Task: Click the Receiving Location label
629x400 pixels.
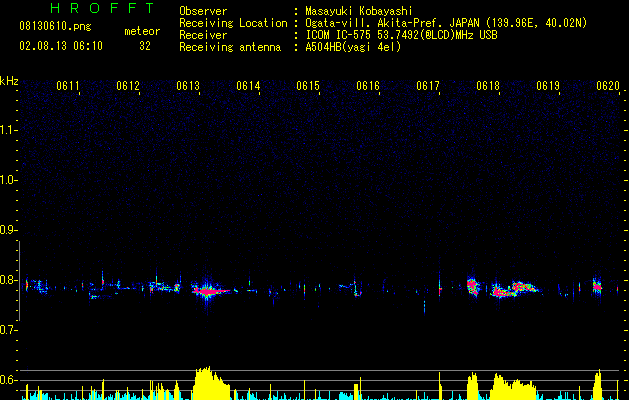Action: coord(233,23)
